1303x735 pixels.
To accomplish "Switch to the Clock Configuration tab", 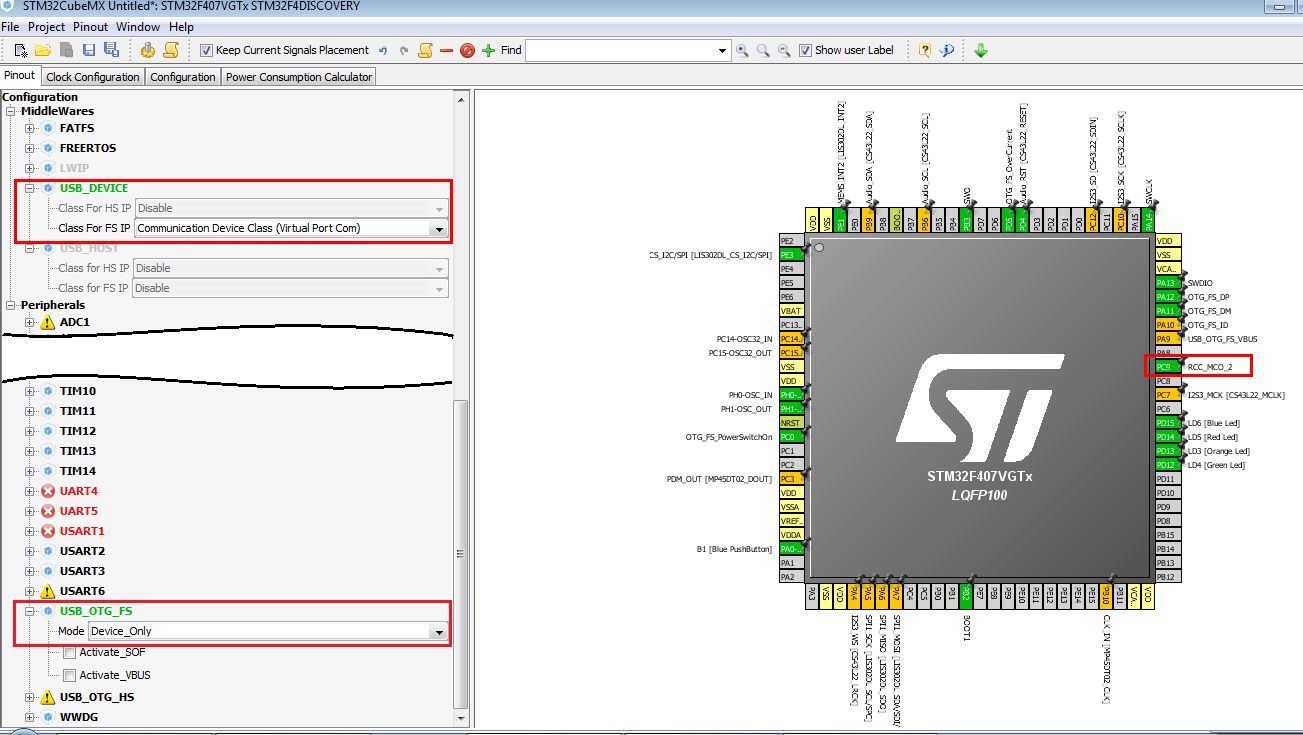I will (x=93, y=77).
